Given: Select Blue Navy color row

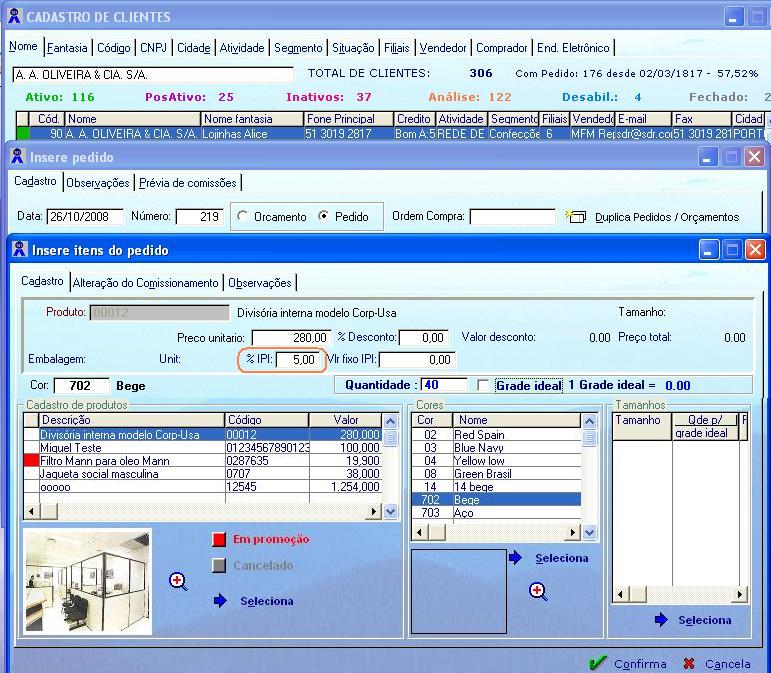Looking at the screenshot, I should point(497,448).
